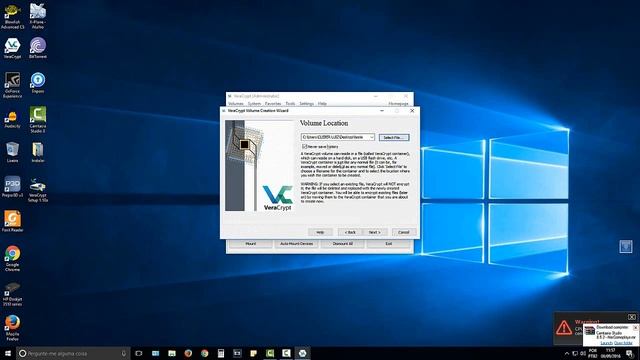Image resolution: width=640 pixels, height=360 pixels.
Task: Click the Task View taskbar button
Action: pyautogui.click(x=139, y=353)
